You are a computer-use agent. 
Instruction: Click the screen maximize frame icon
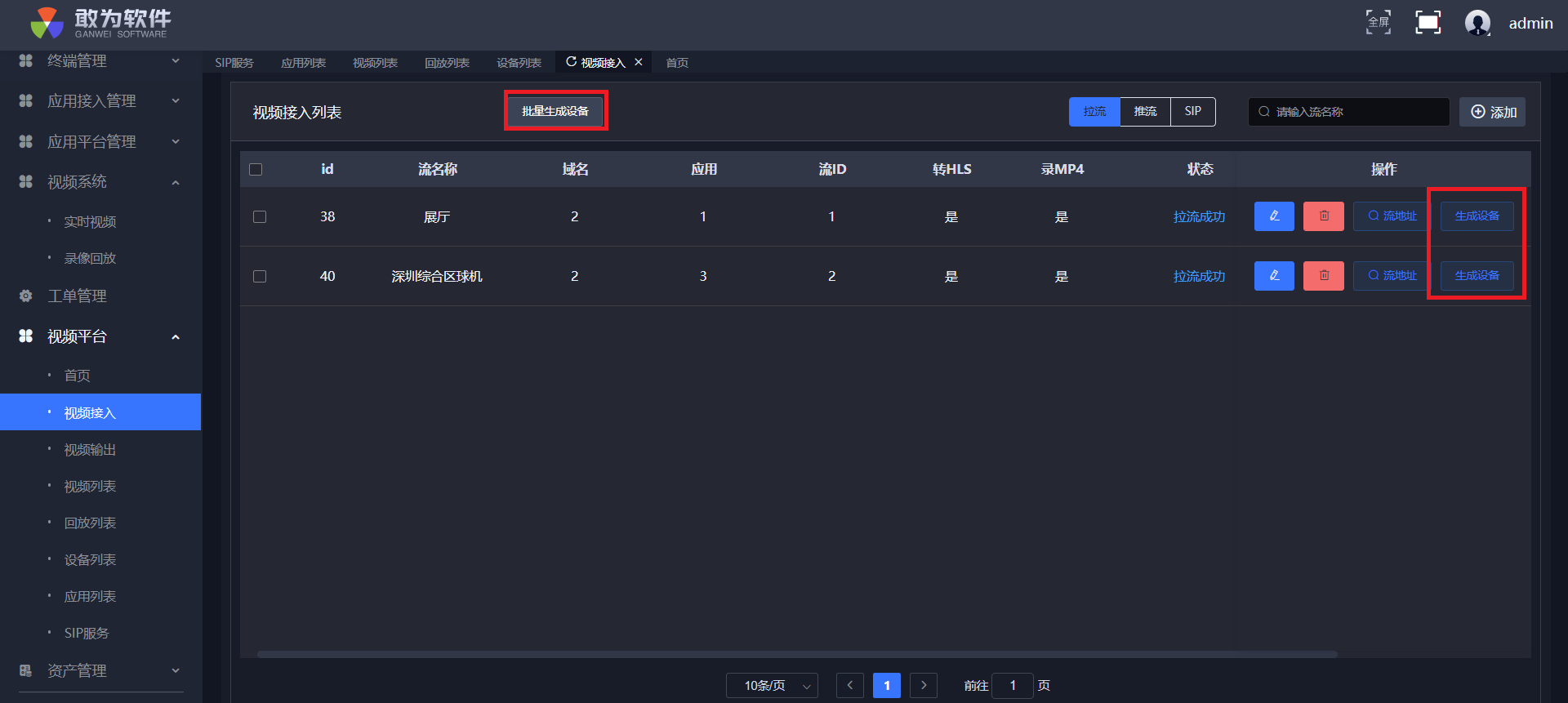[x=1428, y=22]
